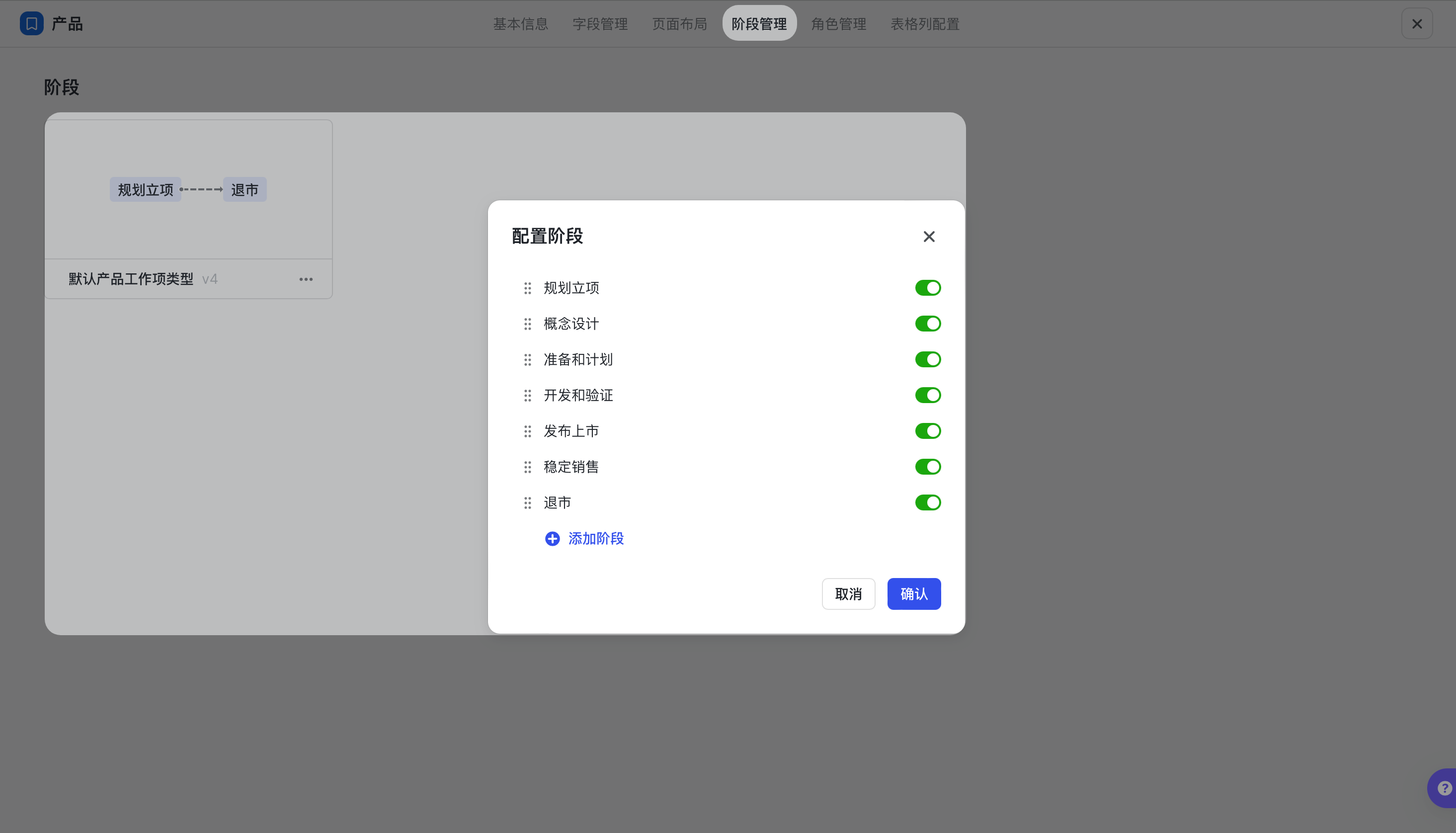Image resolution: width=1456 pixels, height=833 pixels.
Task: Click the help question mark bubble
Action: click(1445, 788)
